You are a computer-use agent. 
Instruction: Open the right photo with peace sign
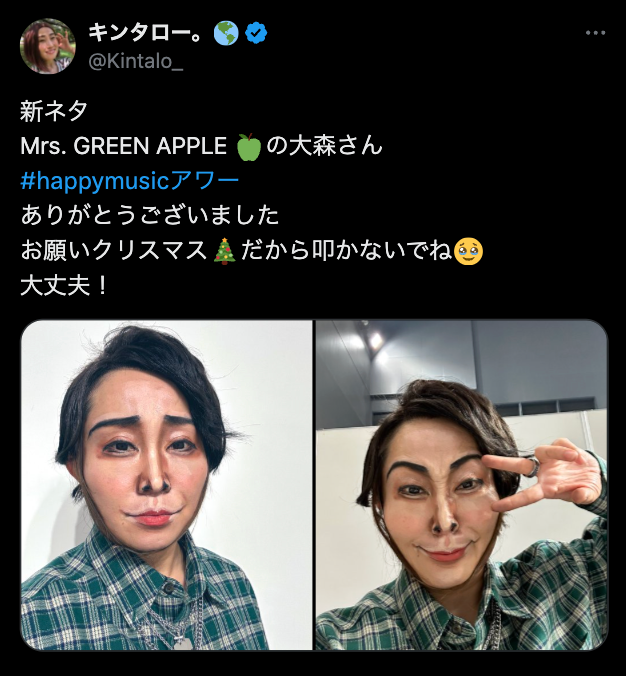coord(461,485)
